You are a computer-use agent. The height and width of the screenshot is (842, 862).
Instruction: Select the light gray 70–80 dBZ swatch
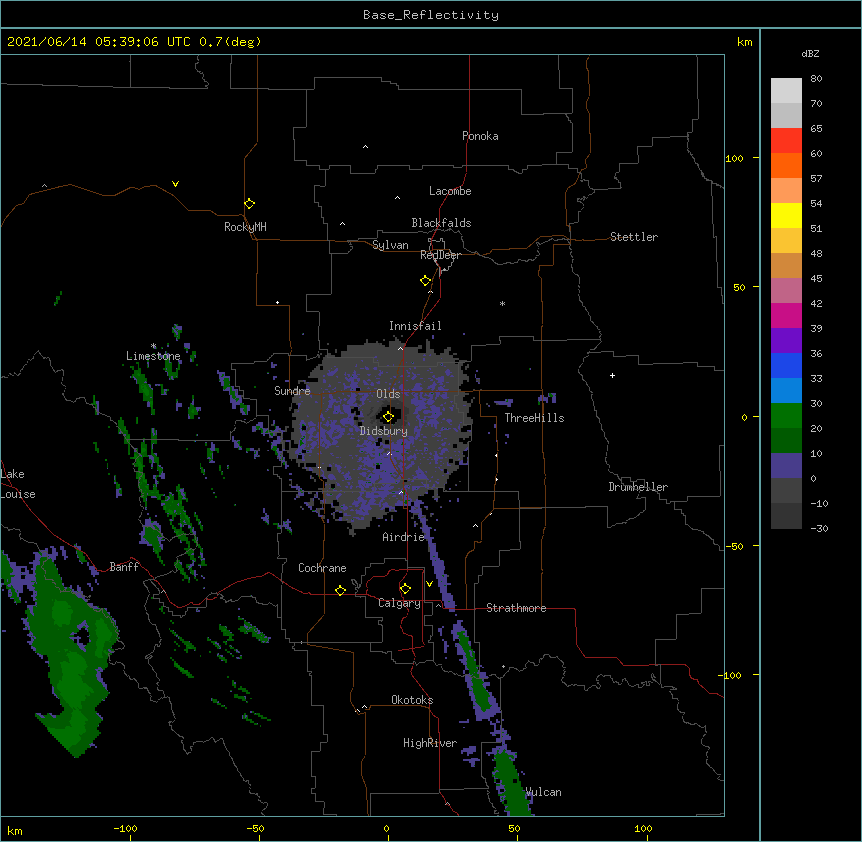pyautogui.click(x=786, y=91)
